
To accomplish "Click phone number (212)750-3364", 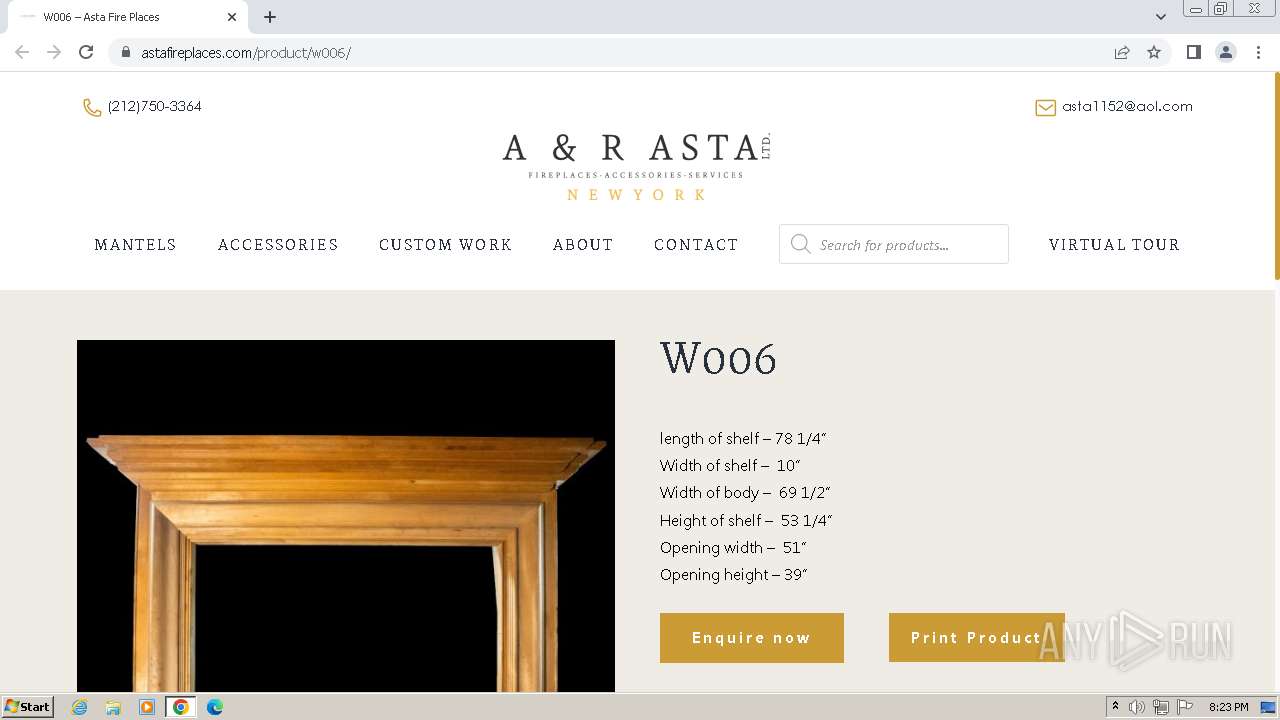I will (155, 107).
